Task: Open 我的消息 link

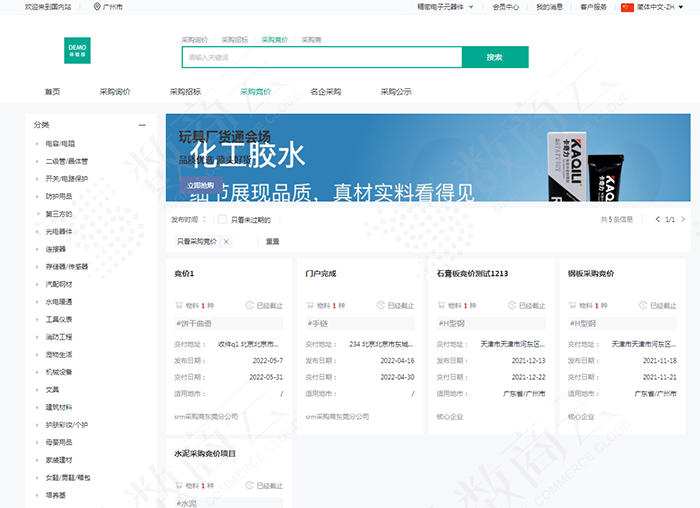Action: 550,7
